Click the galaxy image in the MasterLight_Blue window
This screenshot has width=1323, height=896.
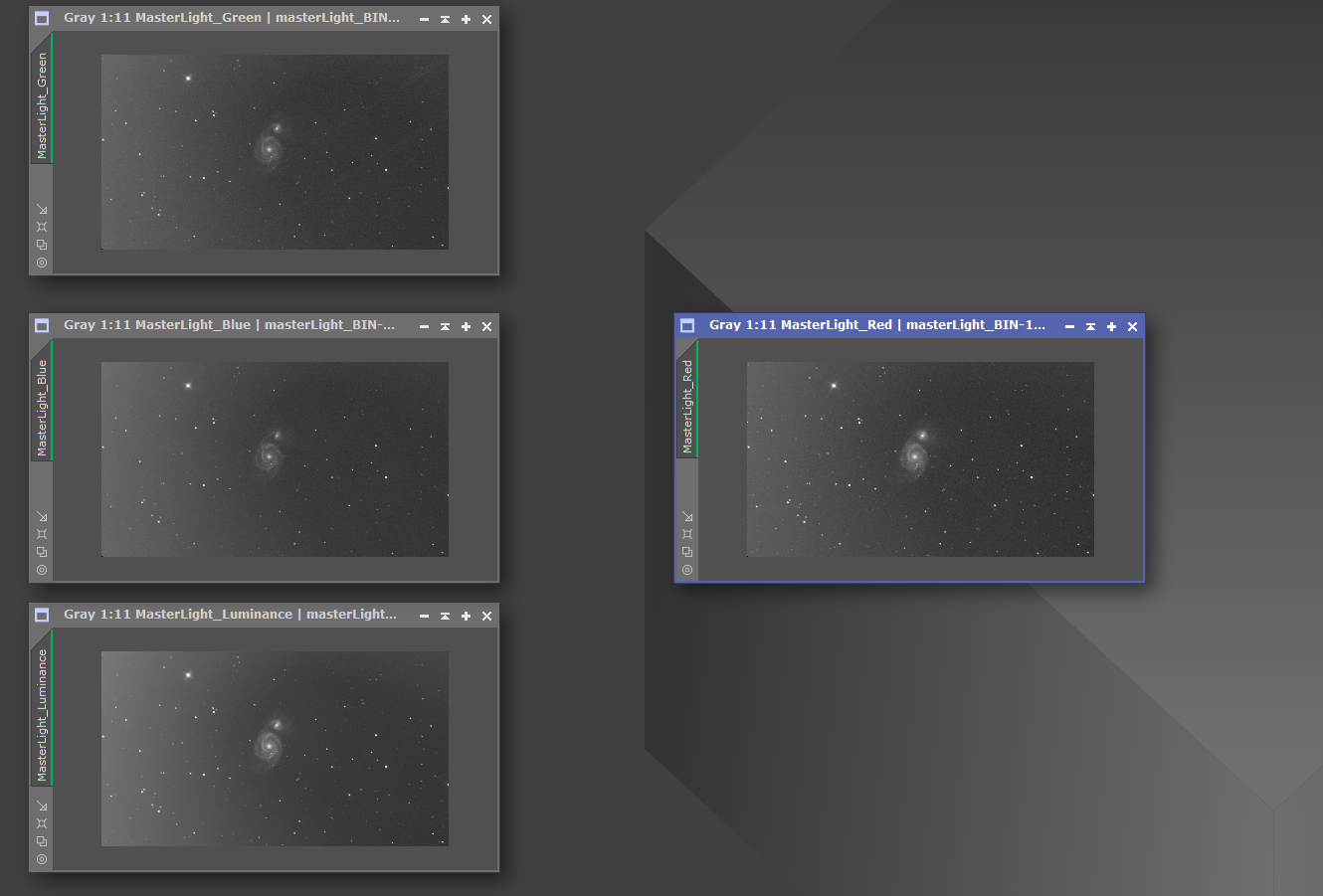[x=275, y=459]
